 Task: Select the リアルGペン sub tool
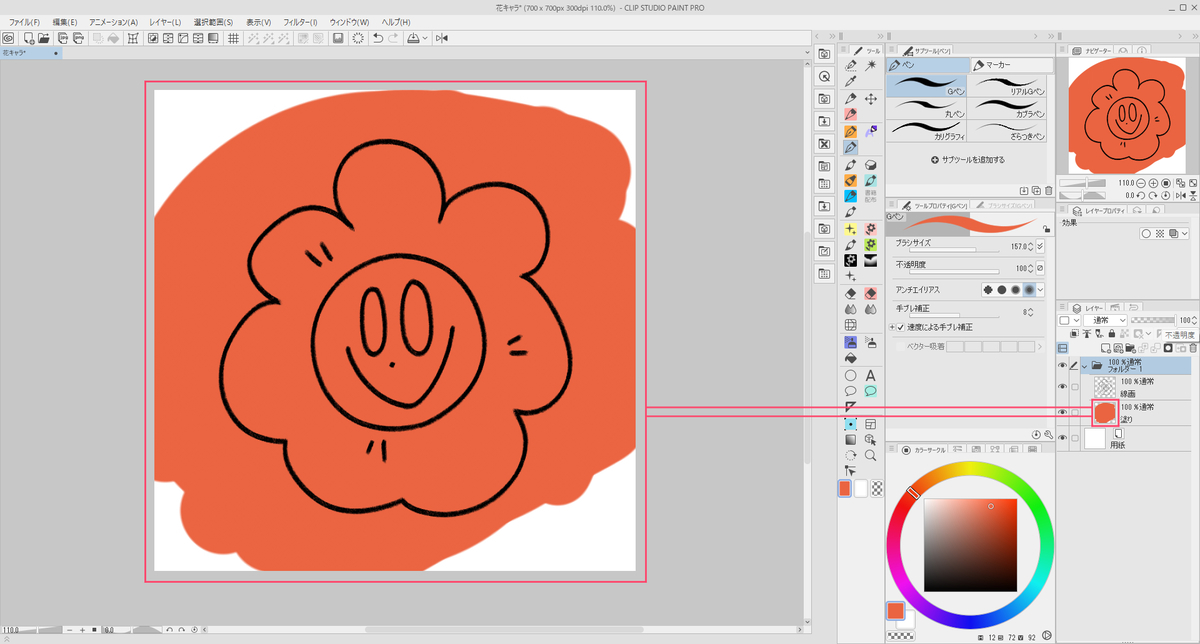pos(1007,86)
